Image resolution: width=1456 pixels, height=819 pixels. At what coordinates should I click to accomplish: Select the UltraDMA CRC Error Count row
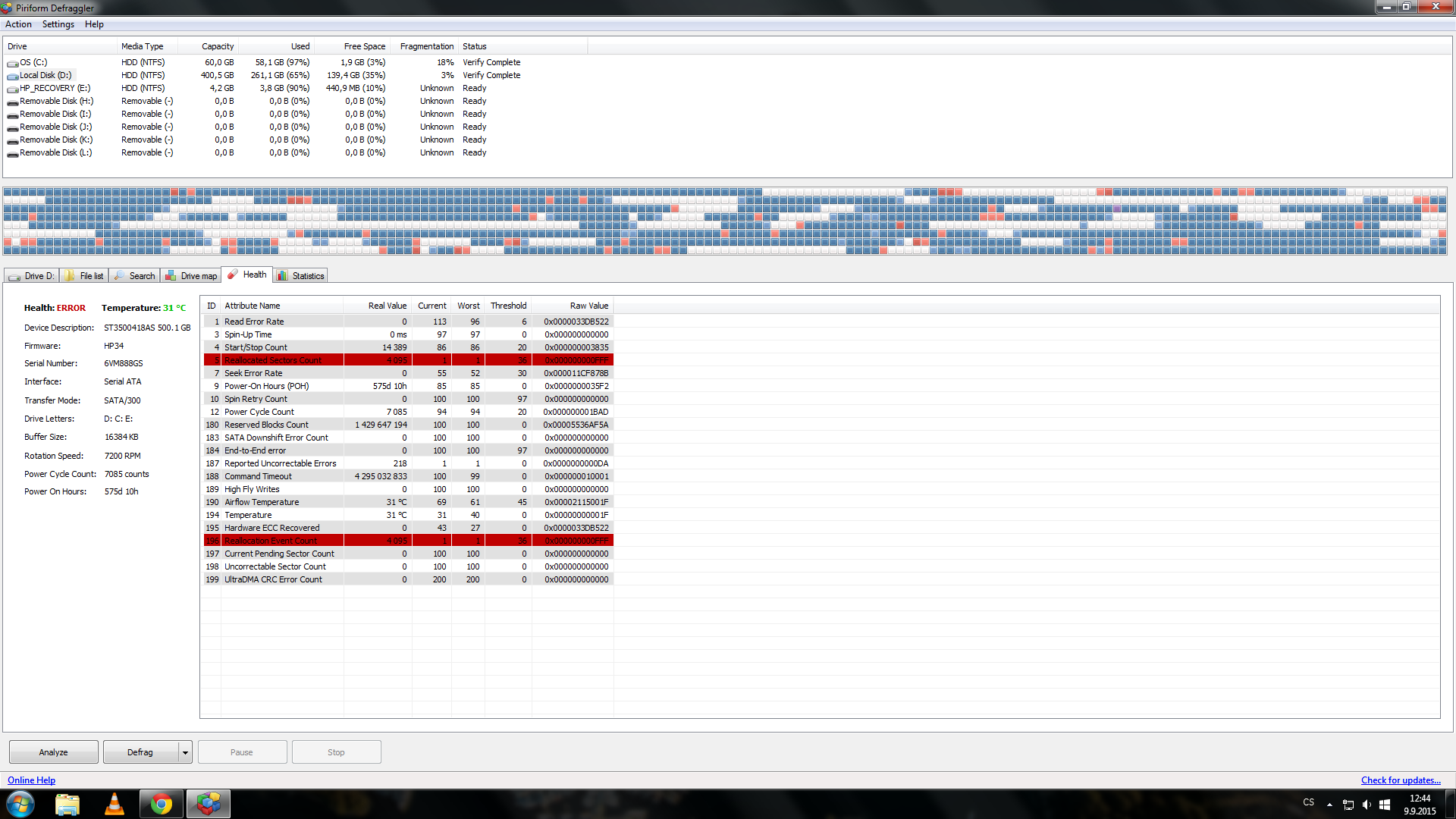click(x=408, y=579)
